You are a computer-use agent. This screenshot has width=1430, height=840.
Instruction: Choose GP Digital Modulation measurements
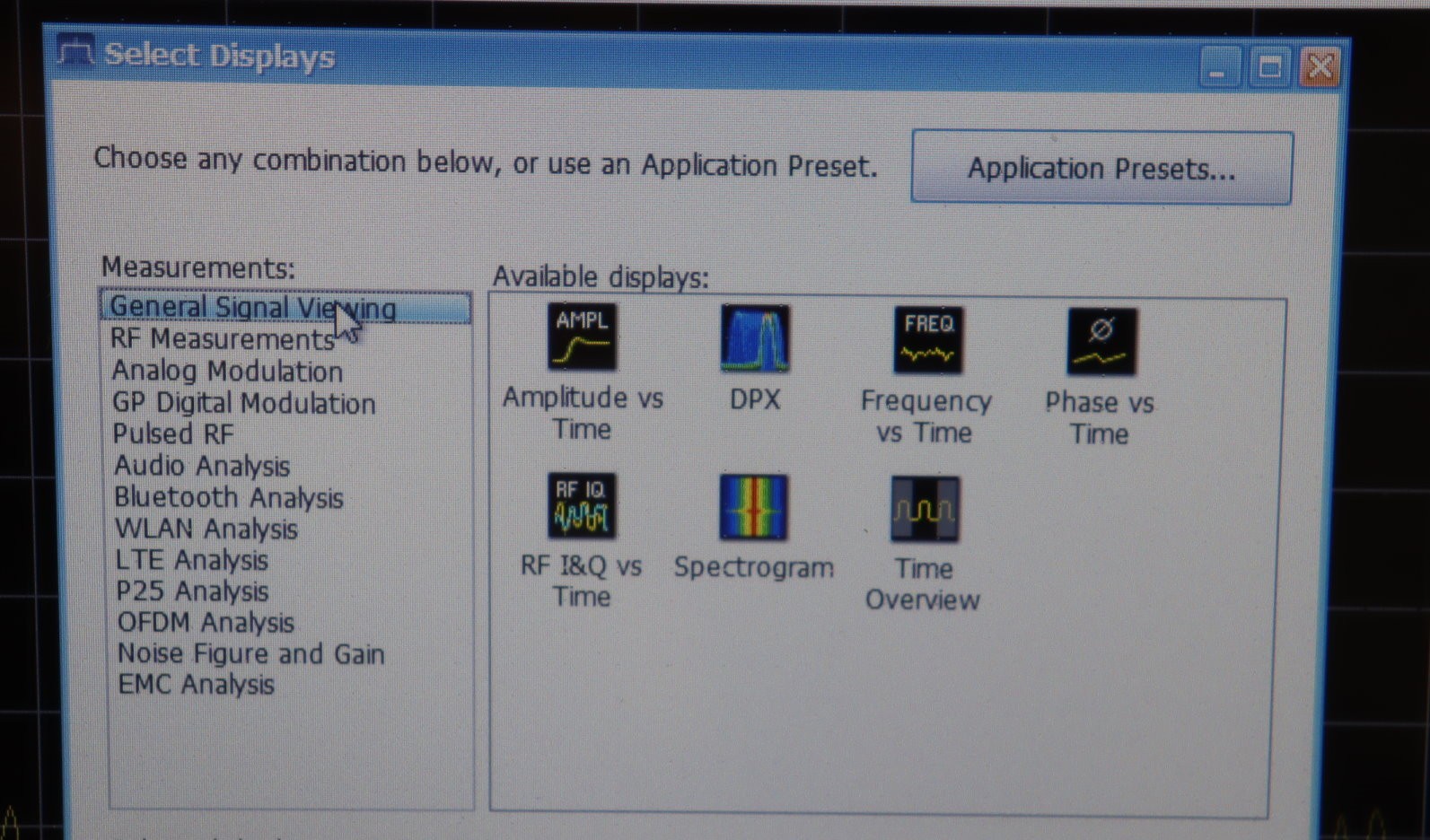[243, 403]
